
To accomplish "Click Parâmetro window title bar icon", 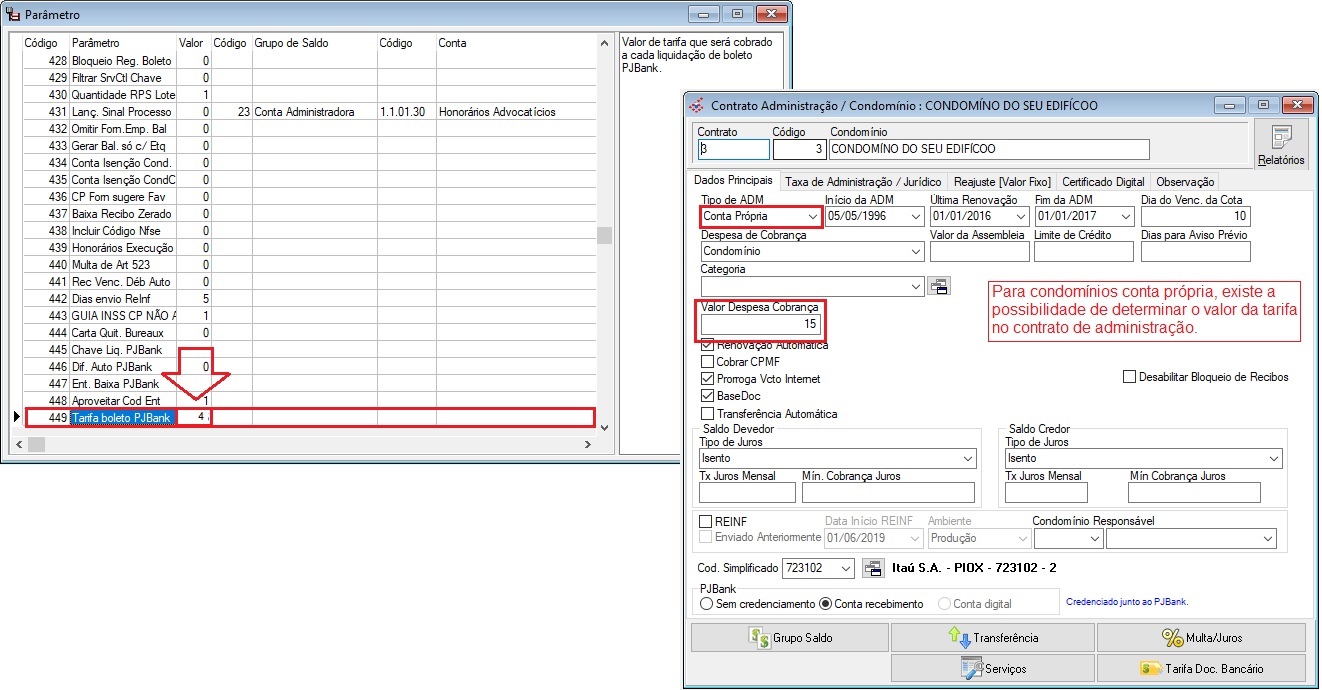I will (x=13, y=15).
